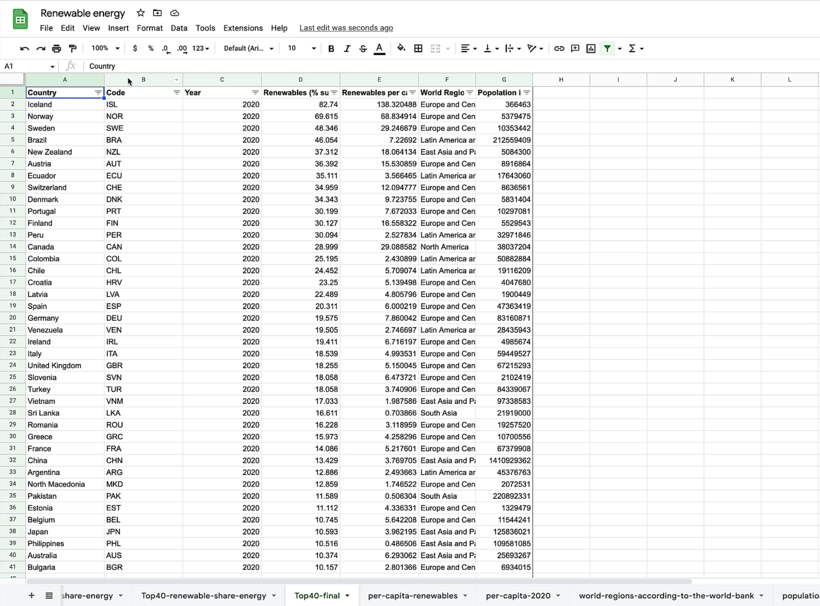Open World Region column filter dropdown
The height and width of the screenshot is (606, 820).
click(x=470, y=93)
